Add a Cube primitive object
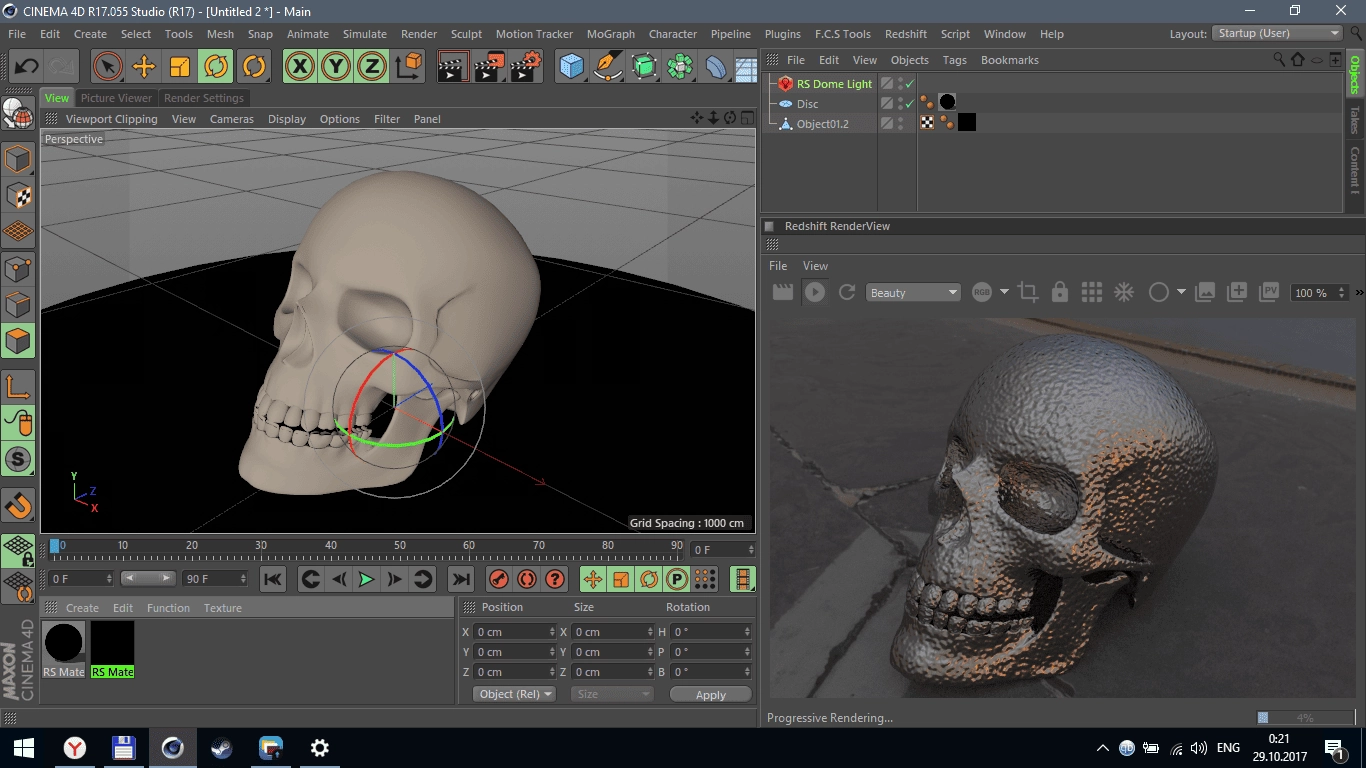This screenshot has width=1366, height=768. coord(571,67)
